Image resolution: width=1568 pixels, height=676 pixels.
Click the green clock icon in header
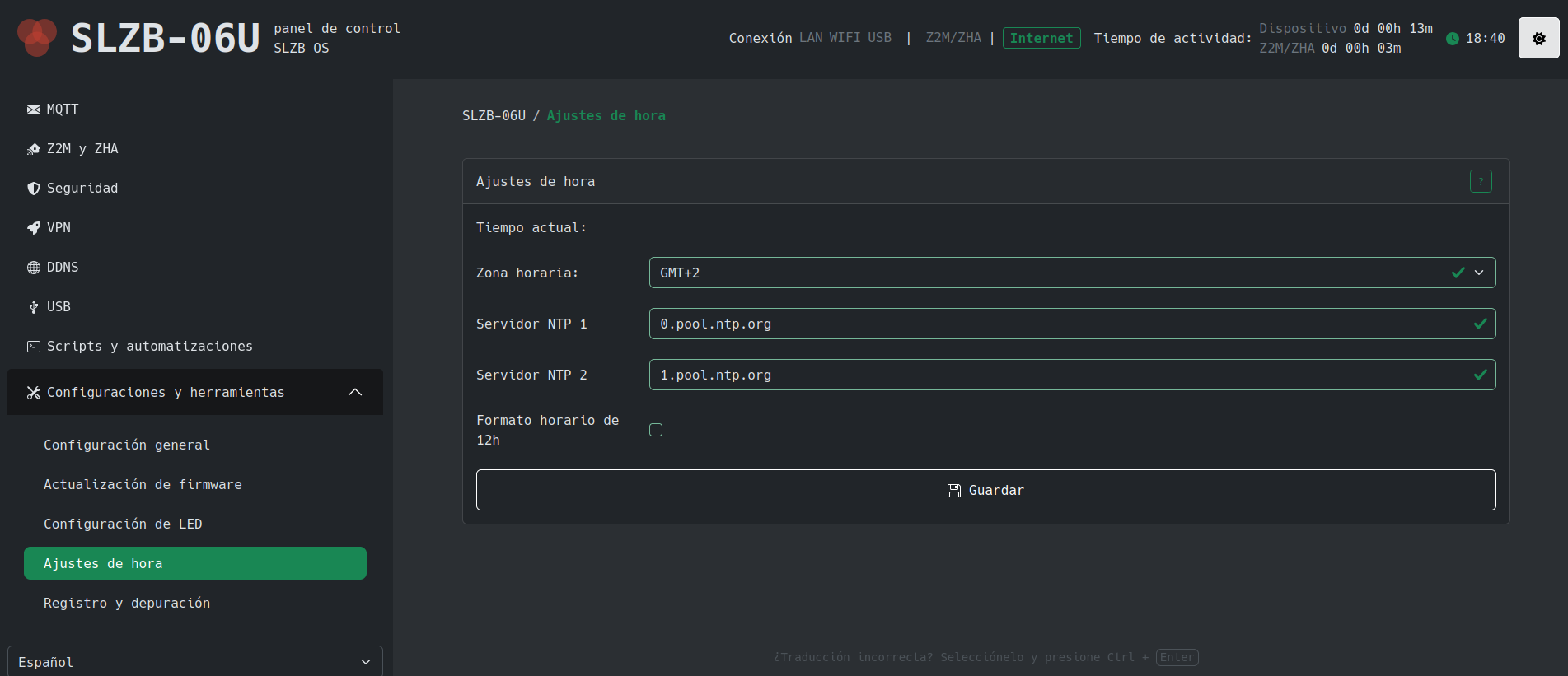click(1452, 39)
